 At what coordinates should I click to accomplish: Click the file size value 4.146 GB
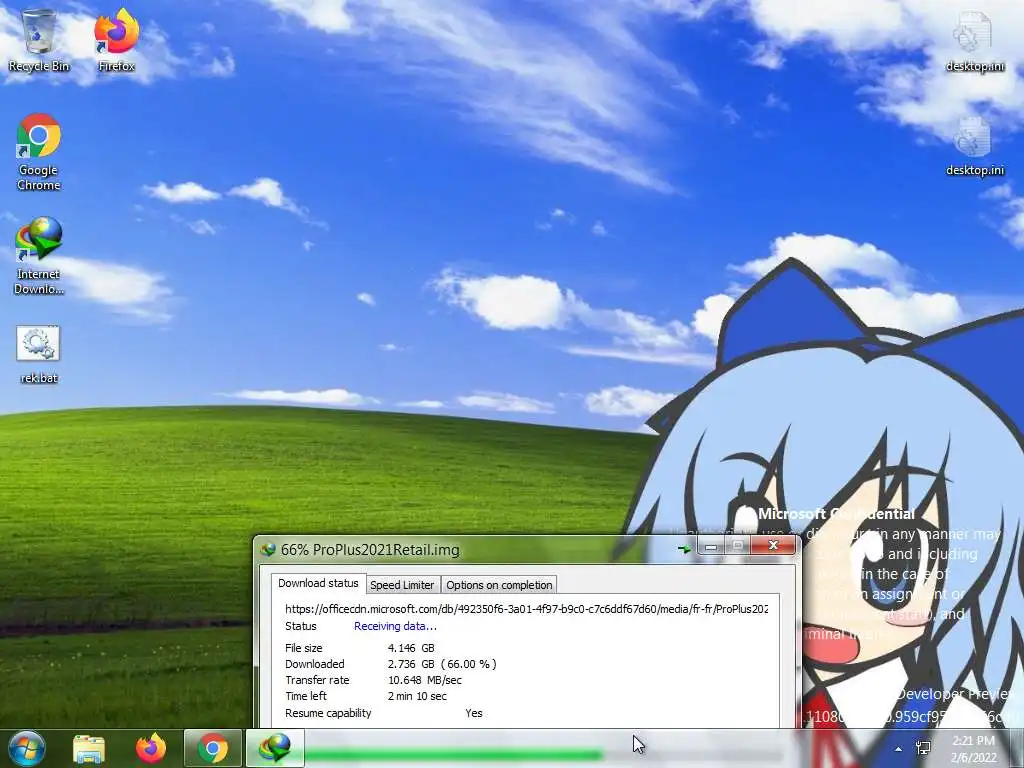coord(411,648)
